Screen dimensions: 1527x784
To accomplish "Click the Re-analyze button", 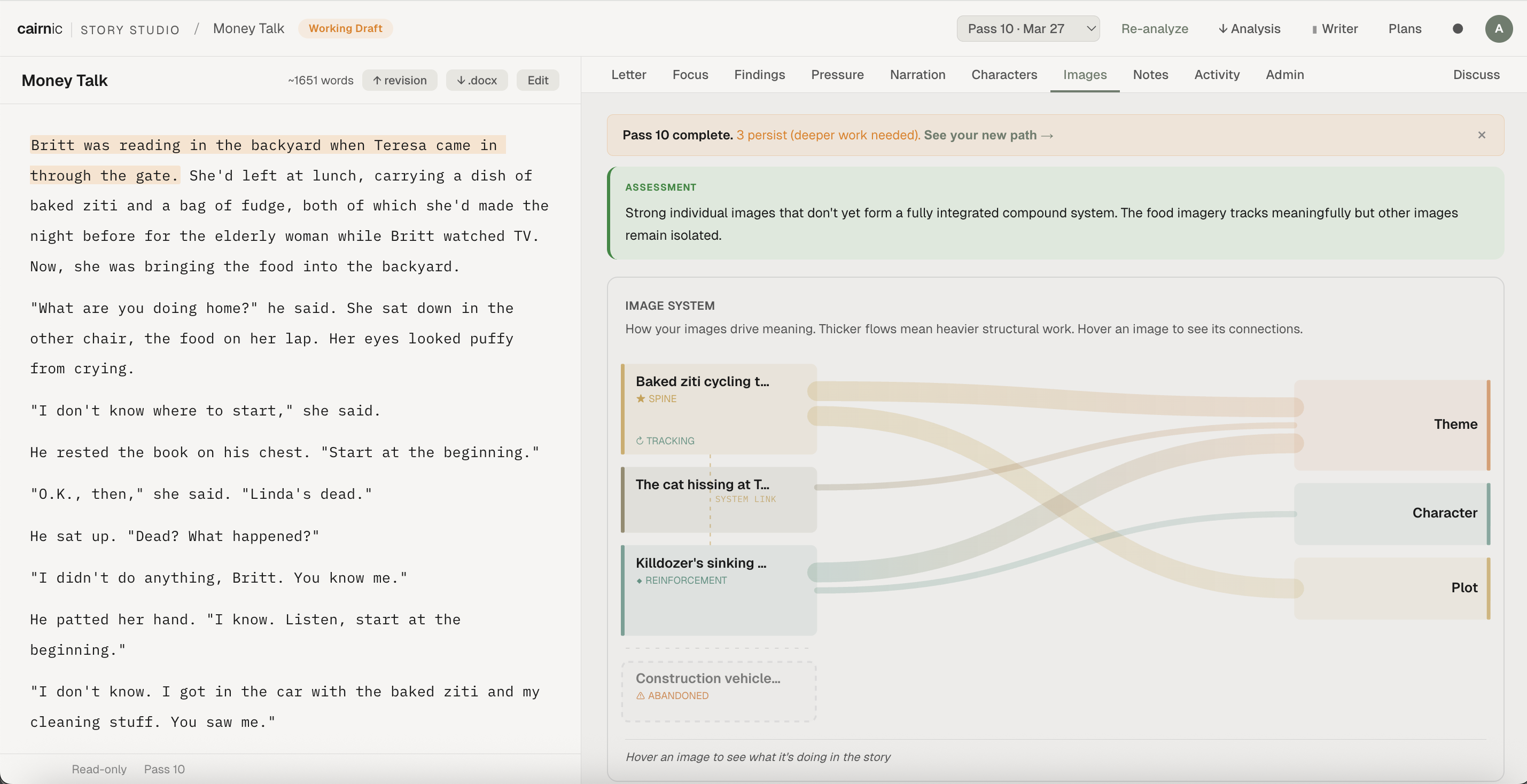I will tap(1154, 28).
